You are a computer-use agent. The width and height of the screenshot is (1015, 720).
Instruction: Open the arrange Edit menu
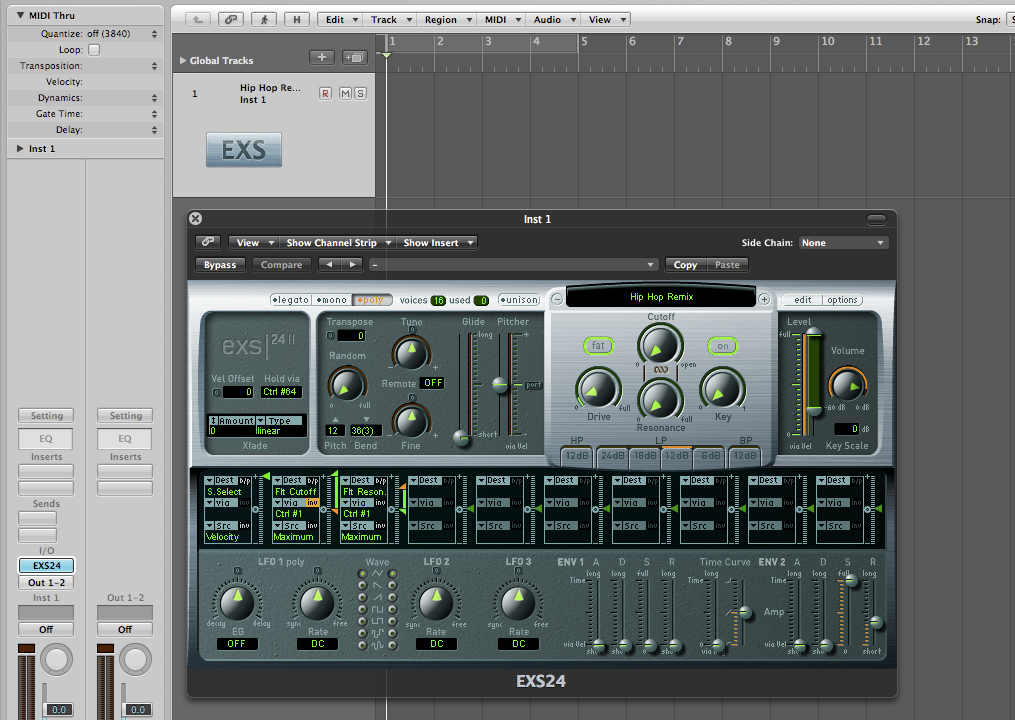coord(341,19)
